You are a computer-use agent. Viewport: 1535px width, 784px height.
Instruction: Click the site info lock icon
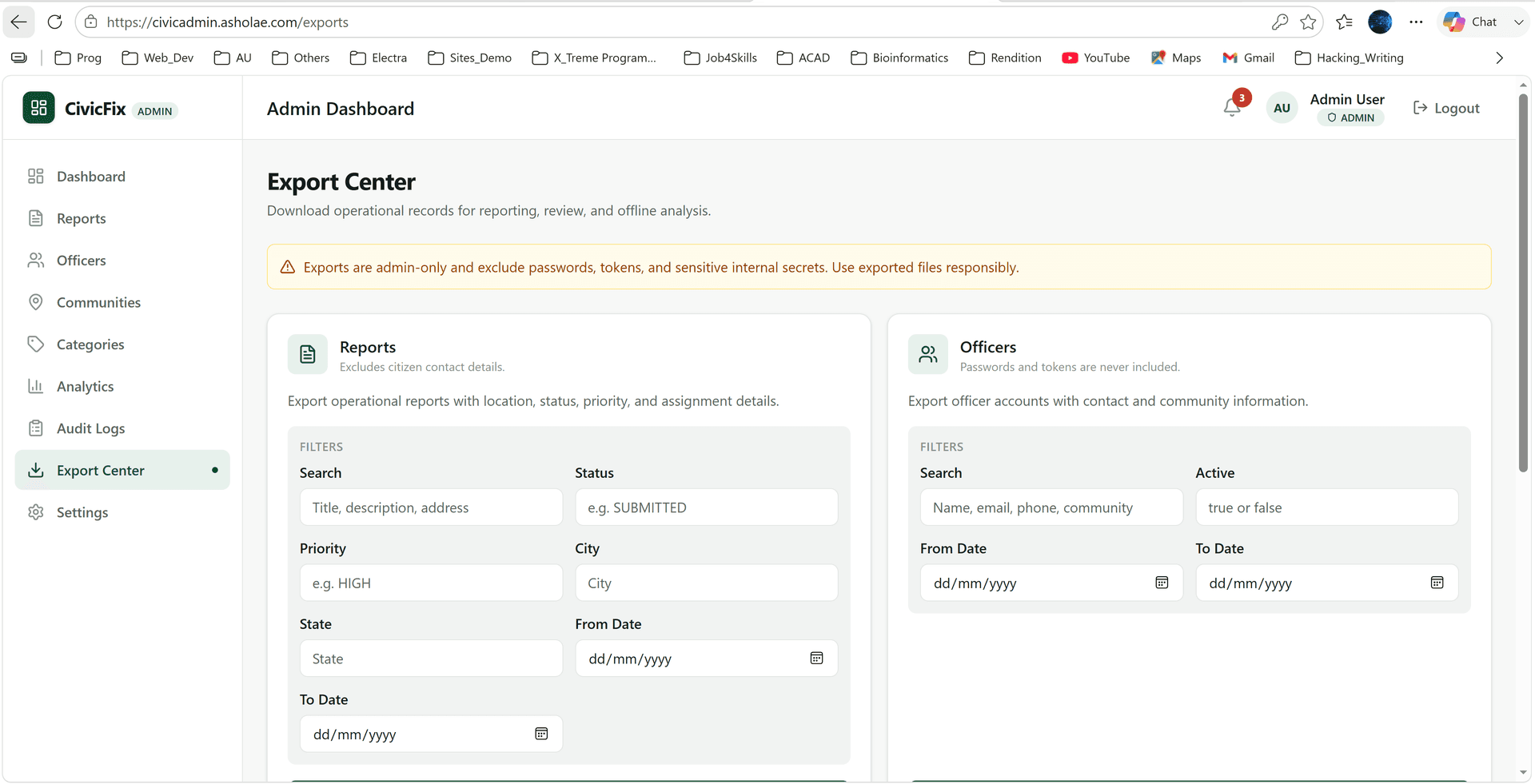(91, 22)
